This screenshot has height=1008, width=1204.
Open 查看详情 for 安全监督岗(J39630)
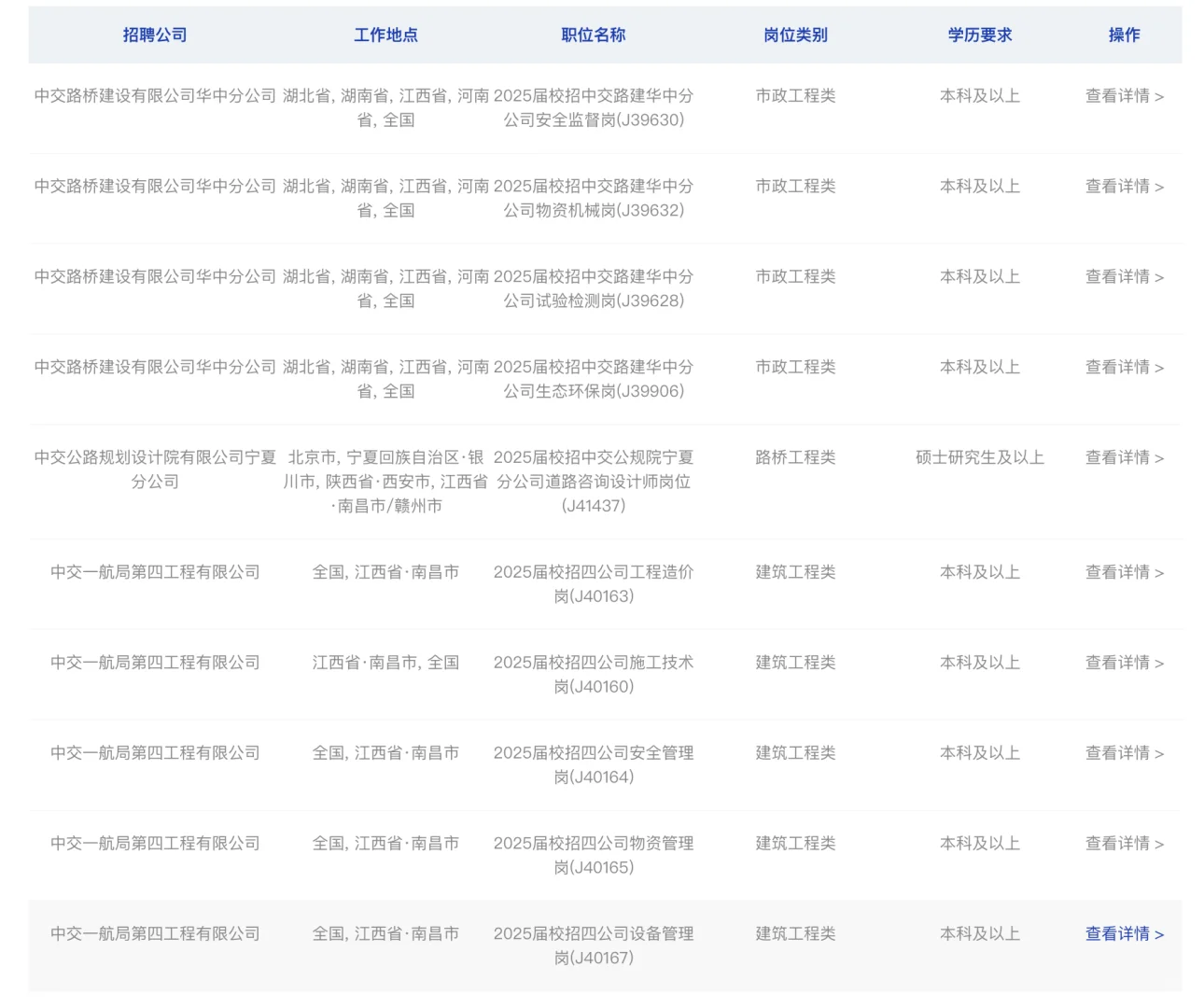tap(1124, 96)
